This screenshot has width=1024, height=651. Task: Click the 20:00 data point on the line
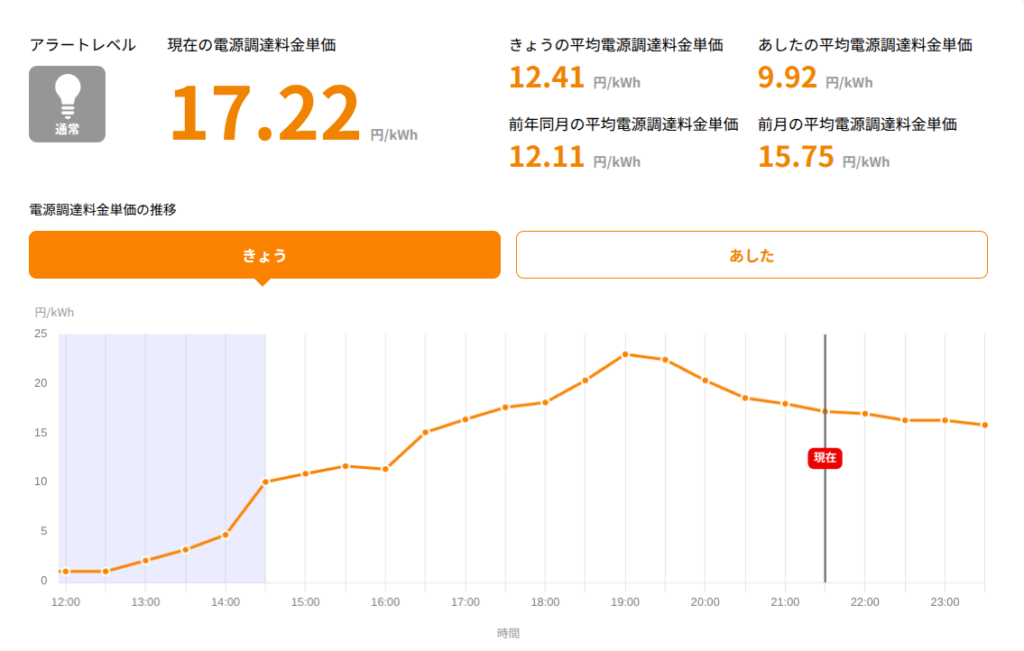point(705,380)
